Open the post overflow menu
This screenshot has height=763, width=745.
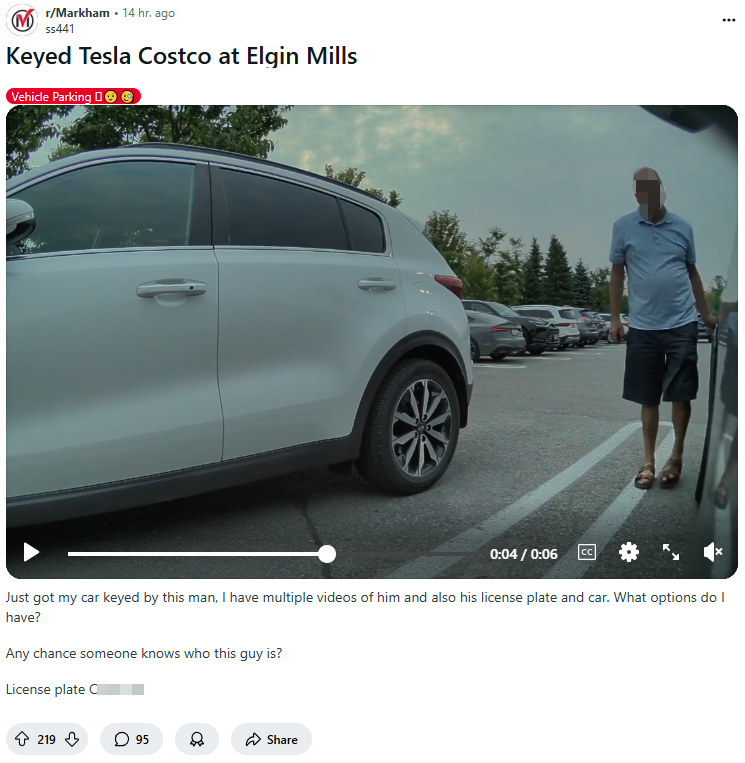pyautogui.click(x=728, y=20)
